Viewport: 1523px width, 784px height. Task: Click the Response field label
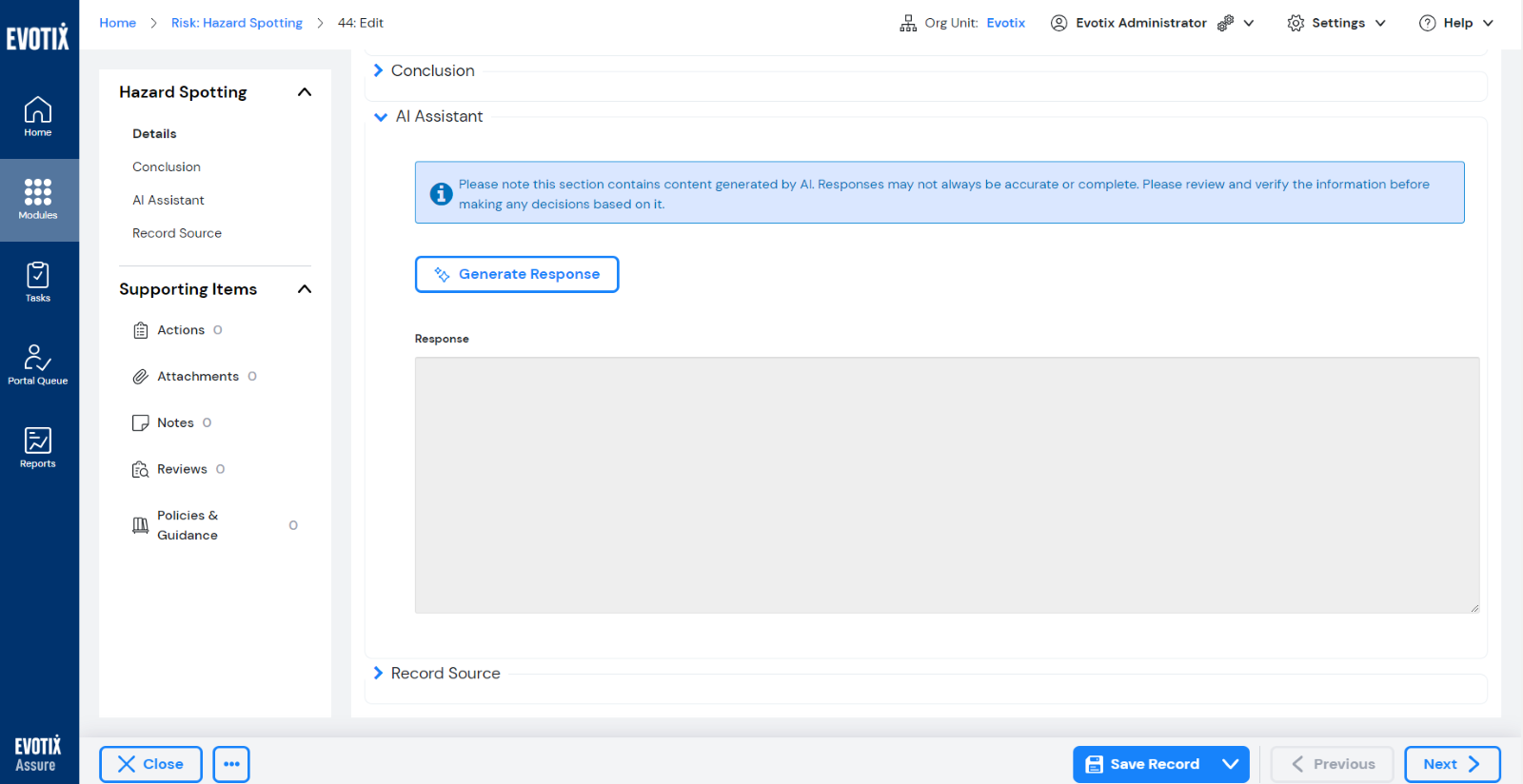point(442,339)
